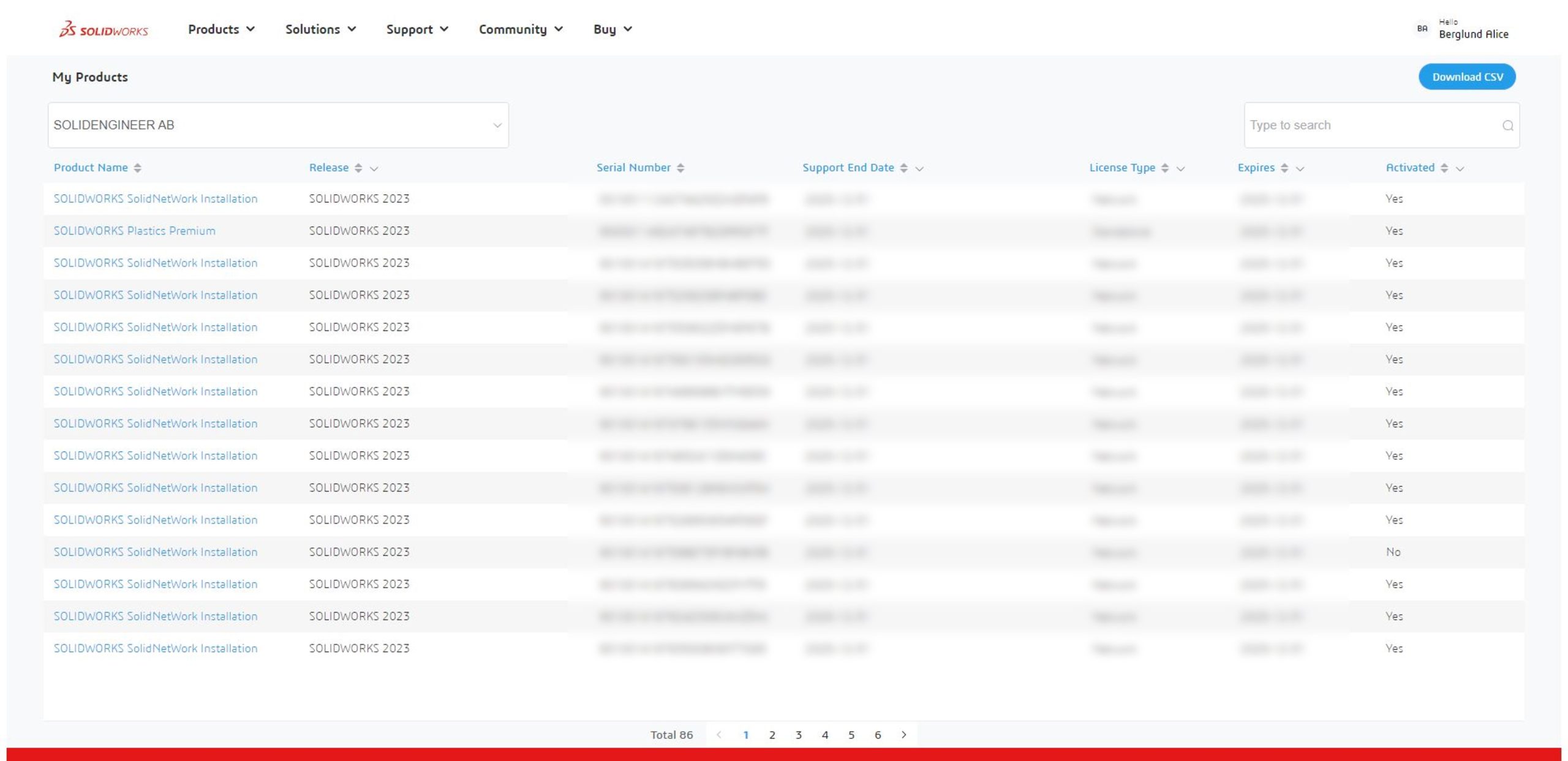The height and width of the screenshot is (761, 1568).
Task: Click the search magnifier icon
Action: 1507,126
